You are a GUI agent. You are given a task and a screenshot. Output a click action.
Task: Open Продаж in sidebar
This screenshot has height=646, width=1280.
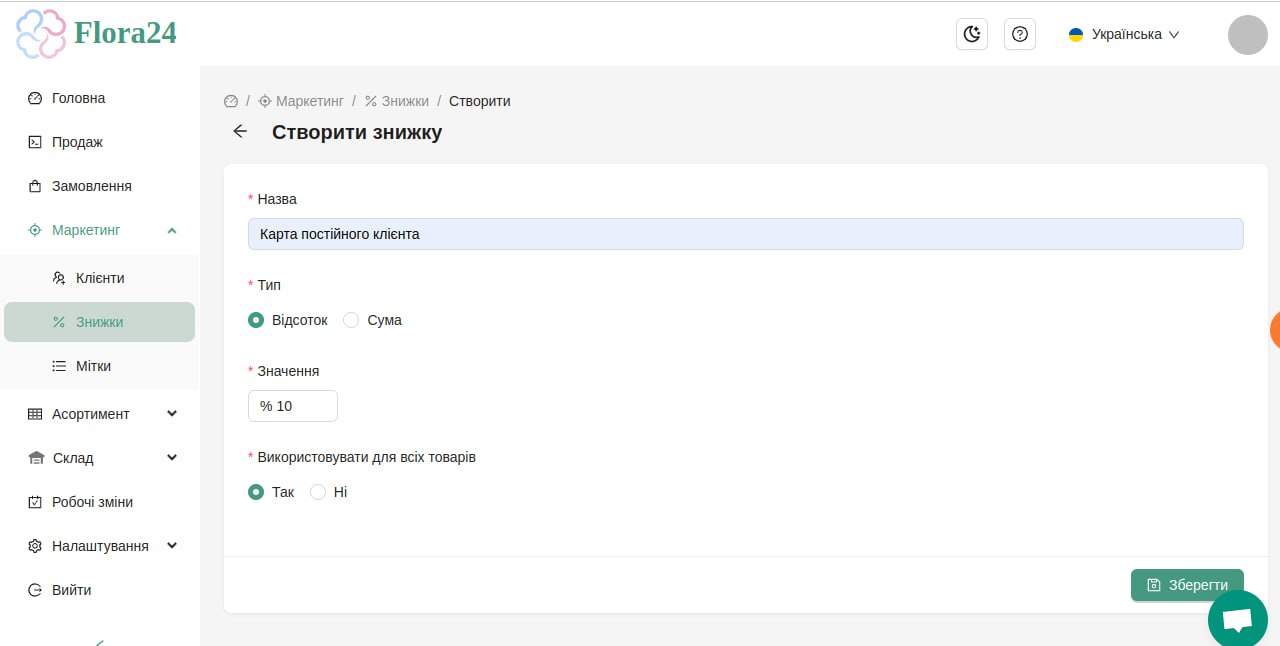pyautogui.click(x=100, y=142)
